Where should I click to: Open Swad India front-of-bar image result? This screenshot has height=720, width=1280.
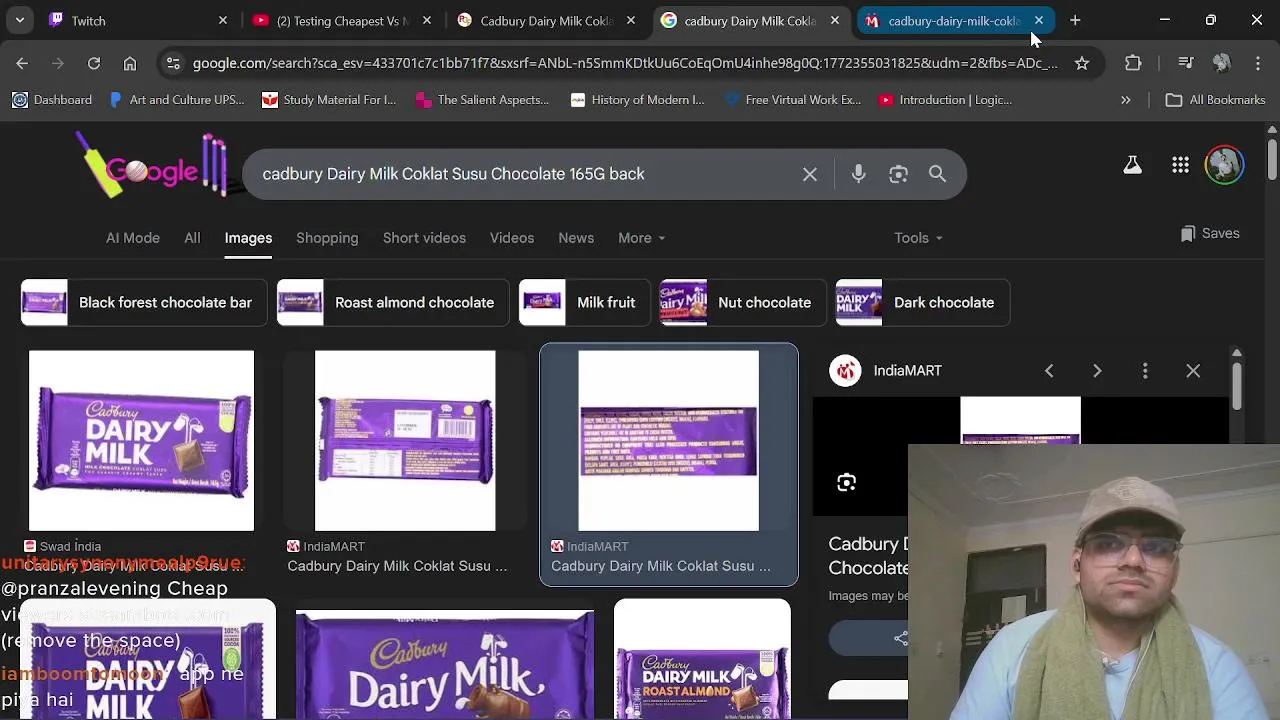tap(141, 440)
